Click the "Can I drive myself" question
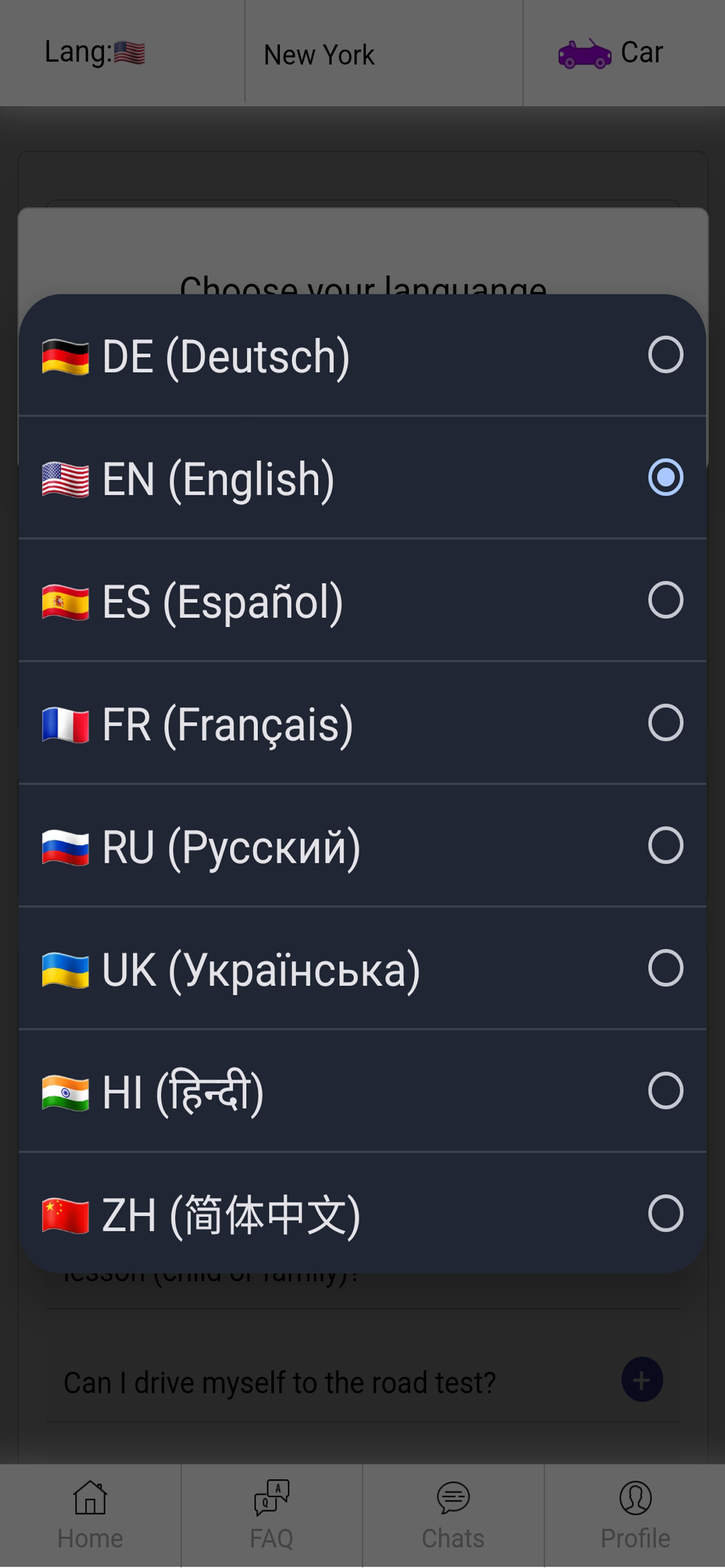Image resolution: width=725 pixels, height=1568 pixels. point(279,1382)
